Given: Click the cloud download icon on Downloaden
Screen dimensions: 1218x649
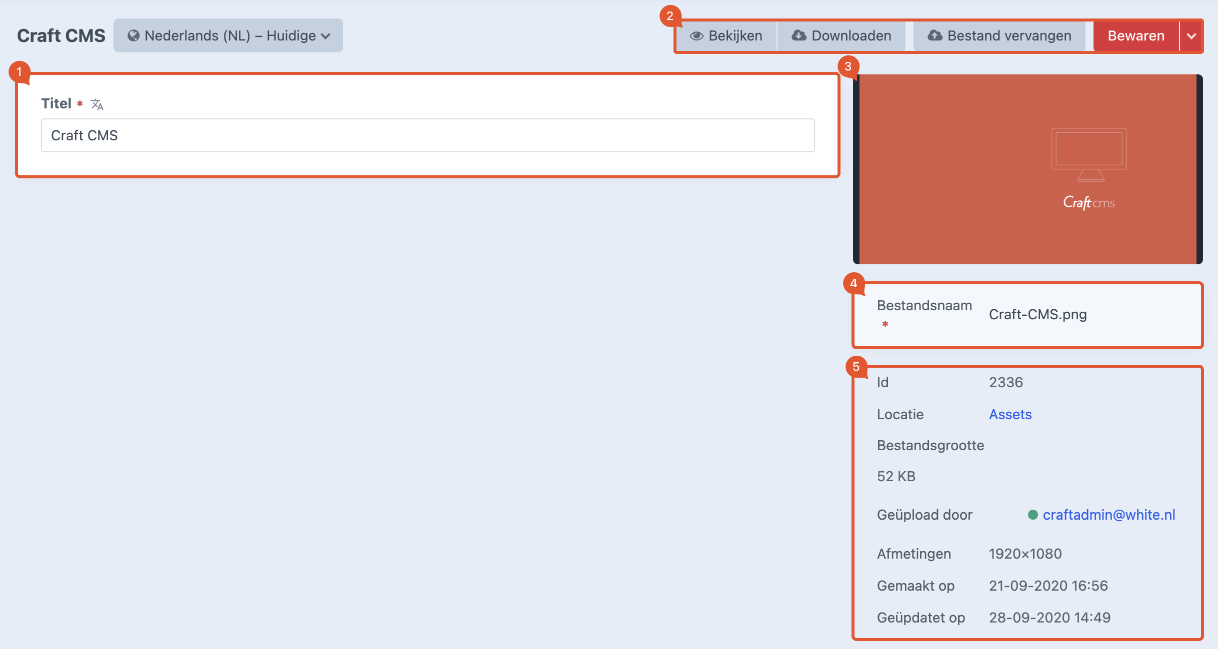Looking at the screenshot, I should point(799,36).
